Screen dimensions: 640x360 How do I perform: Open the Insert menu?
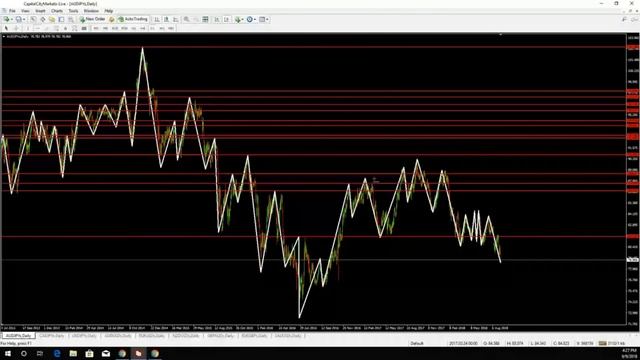tap(40, 11)
